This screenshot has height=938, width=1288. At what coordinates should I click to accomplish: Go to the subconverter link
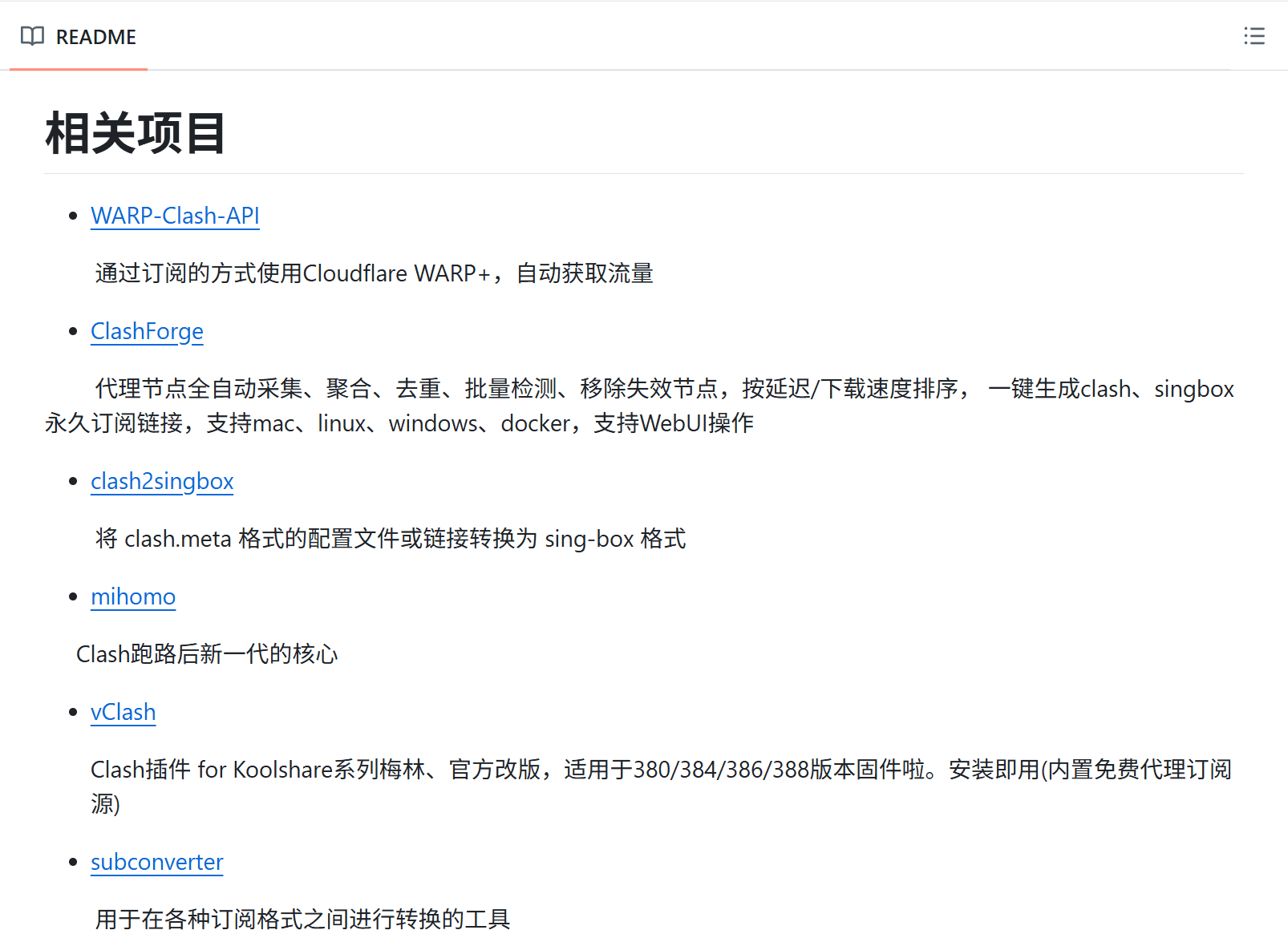(x=156, y=862)
